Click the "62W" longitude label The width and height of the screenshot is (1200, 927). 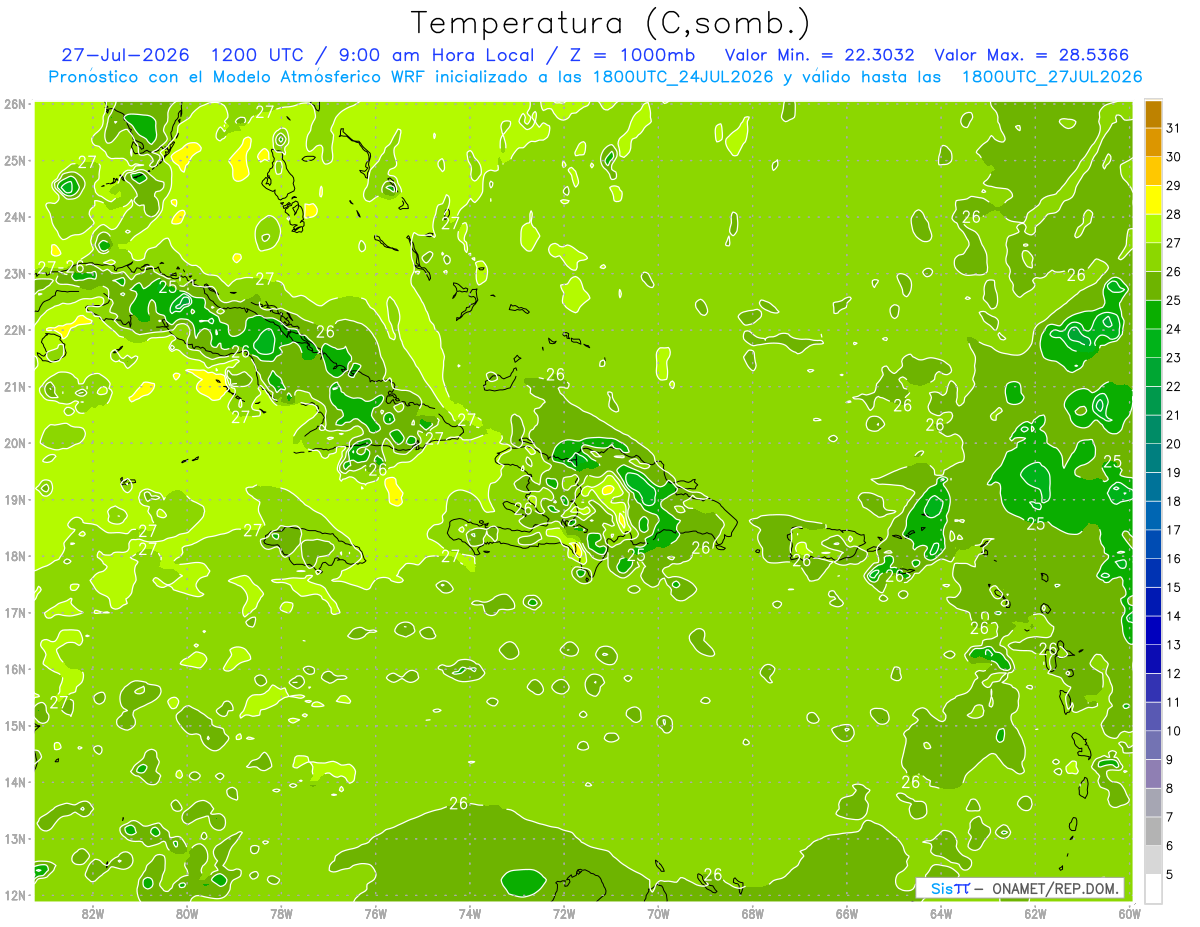pos(1035,913)
